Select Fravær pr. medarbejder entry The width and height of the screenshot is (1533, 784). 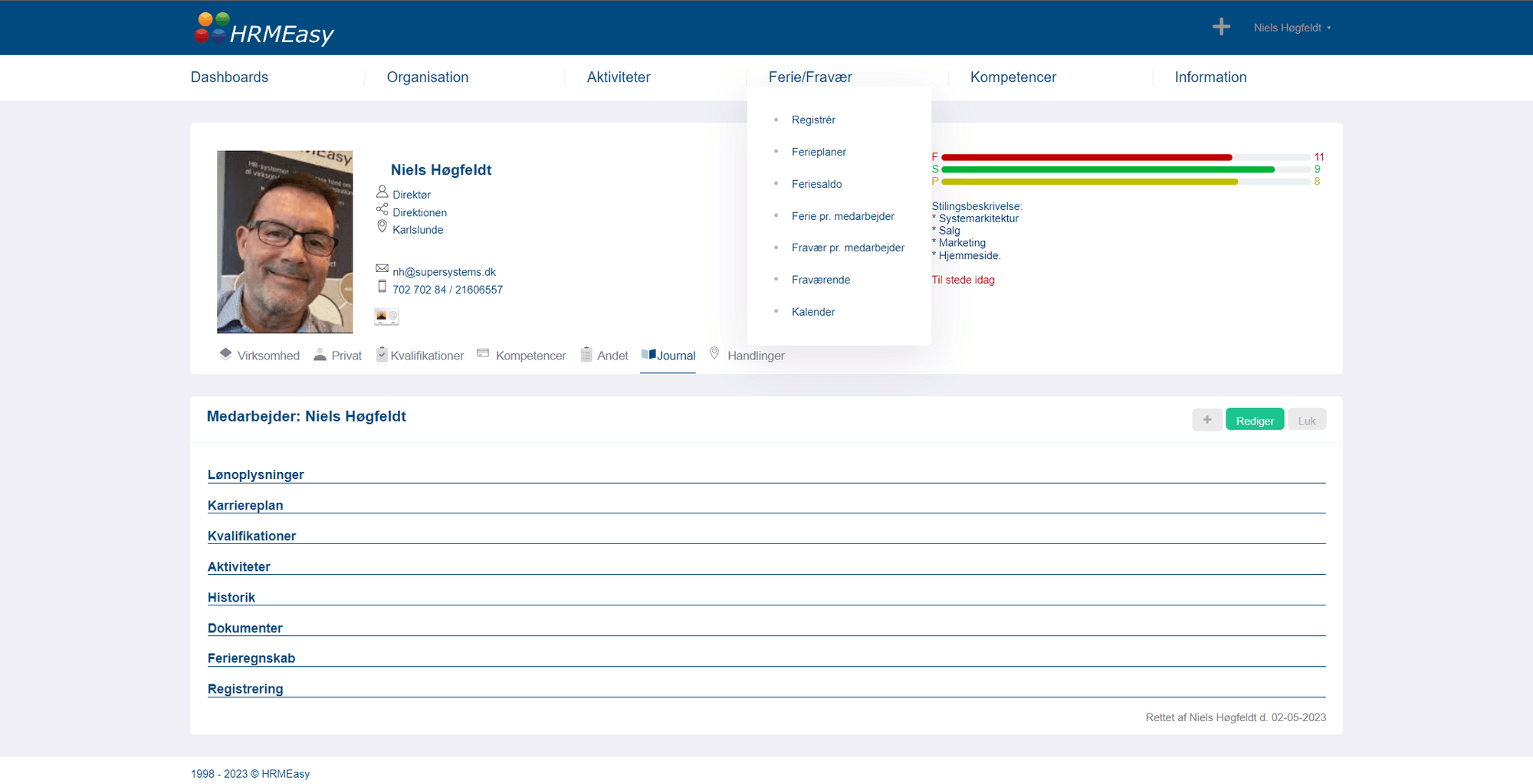[848, 248]
